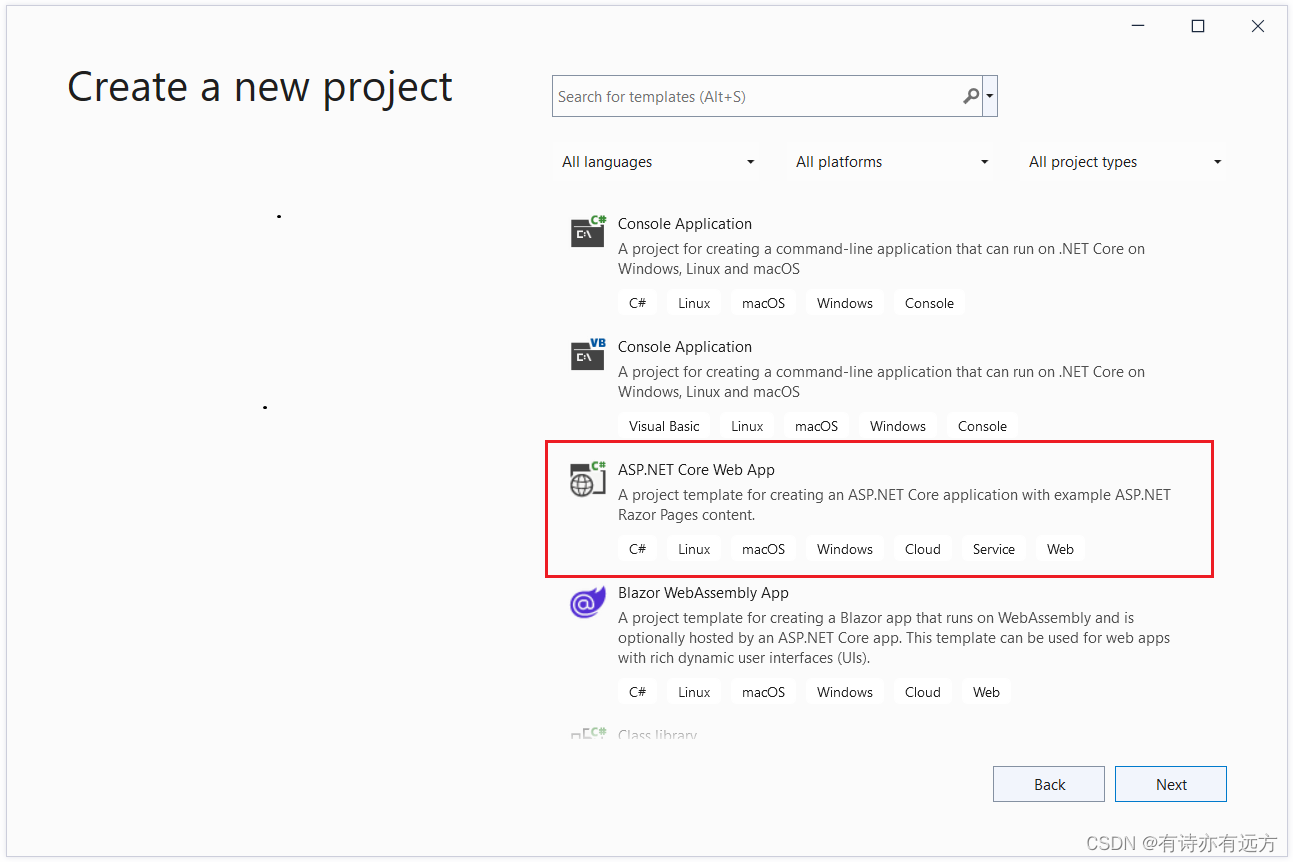Click the Next button
Screen dimensions: 1293x862
point(1171,784)
